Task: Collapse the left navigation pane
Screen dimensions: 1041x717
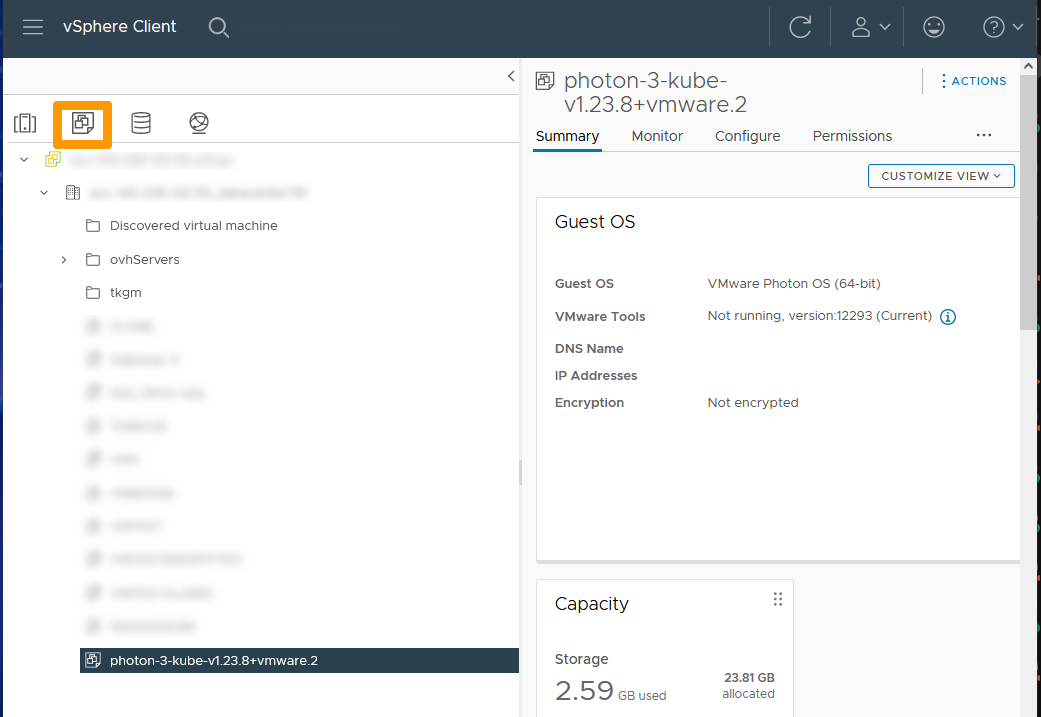Action: 511,76
